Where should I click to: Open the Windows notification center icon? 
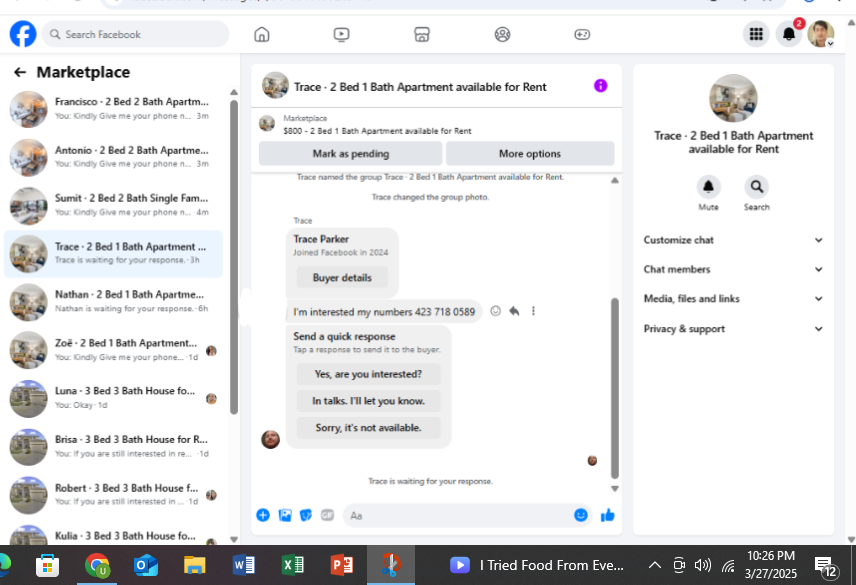click(825, 567)
